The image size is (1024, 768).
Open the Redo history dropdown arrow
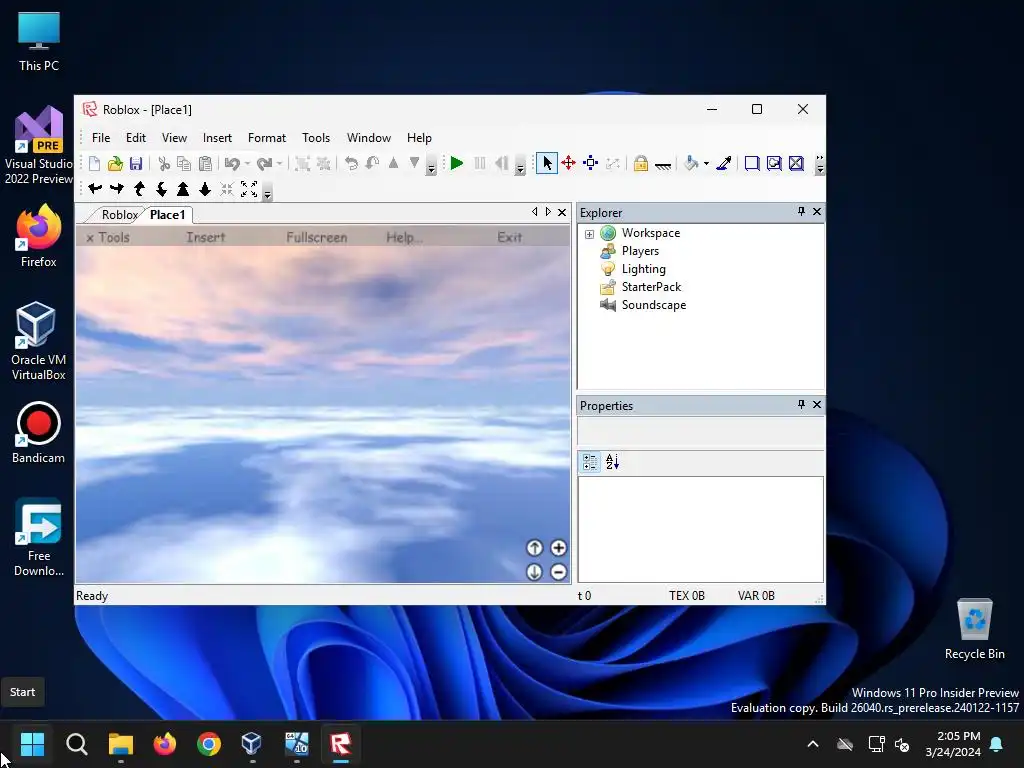click(x=280, y=163)
